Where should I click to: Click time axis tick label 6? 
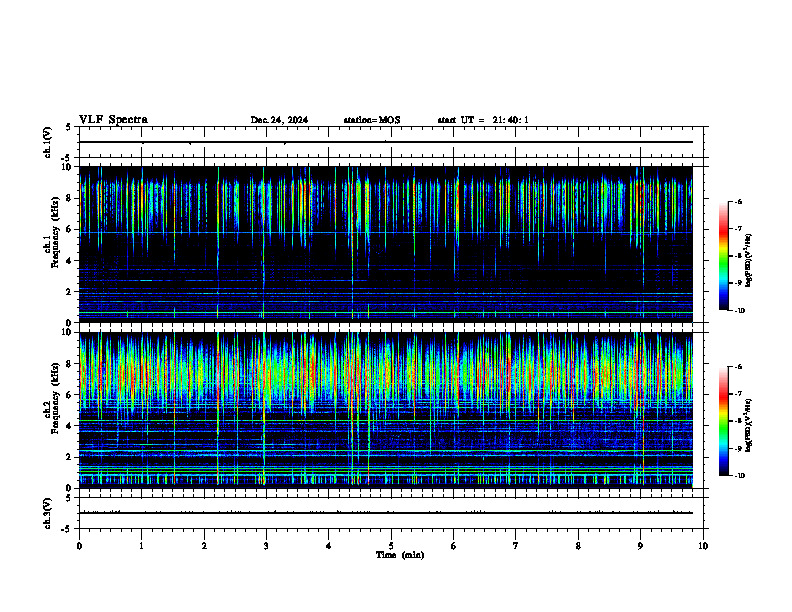point(453,546)
